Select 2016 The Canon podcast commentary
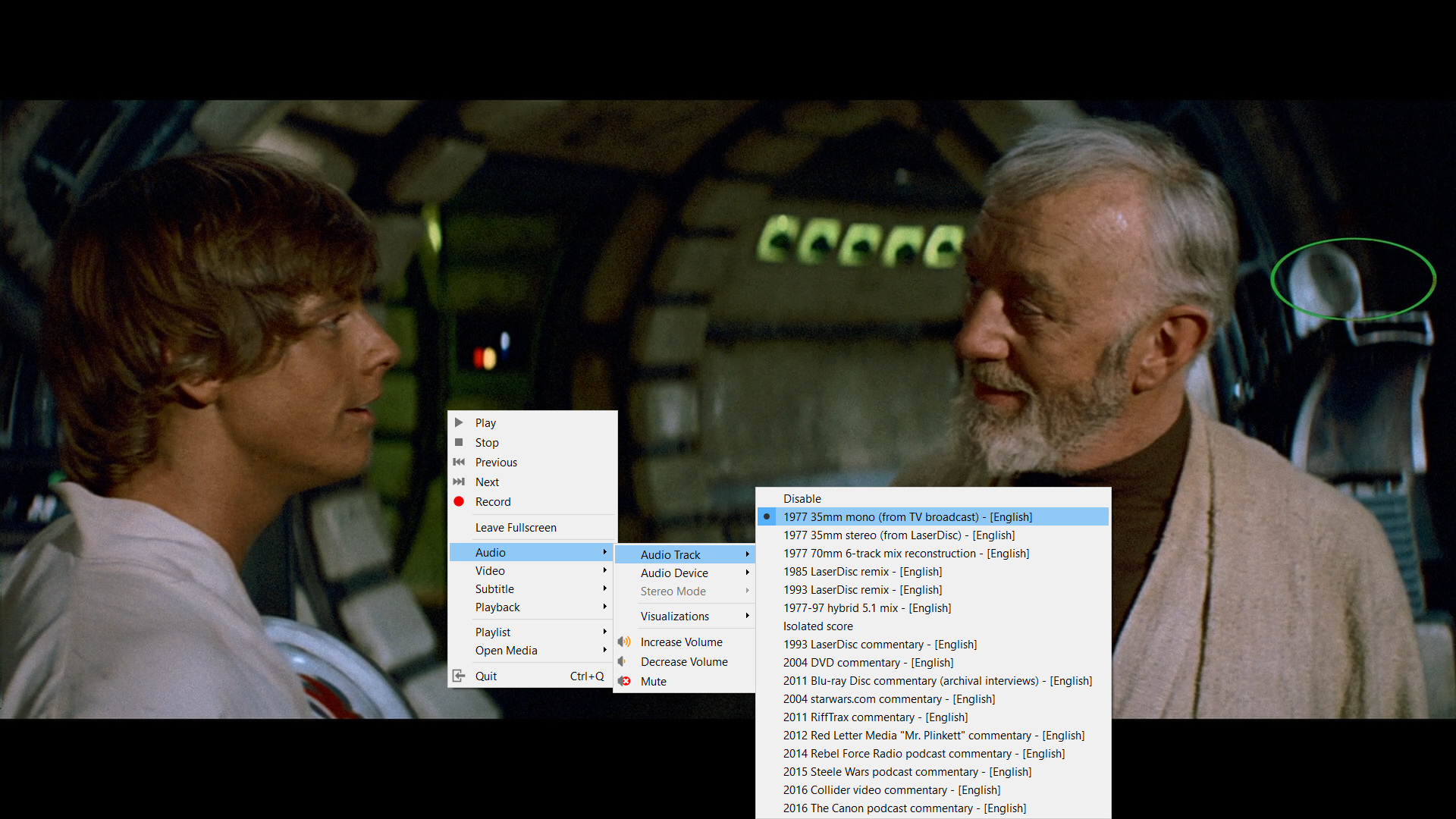 pyautogui.click(x=933, y=808)
